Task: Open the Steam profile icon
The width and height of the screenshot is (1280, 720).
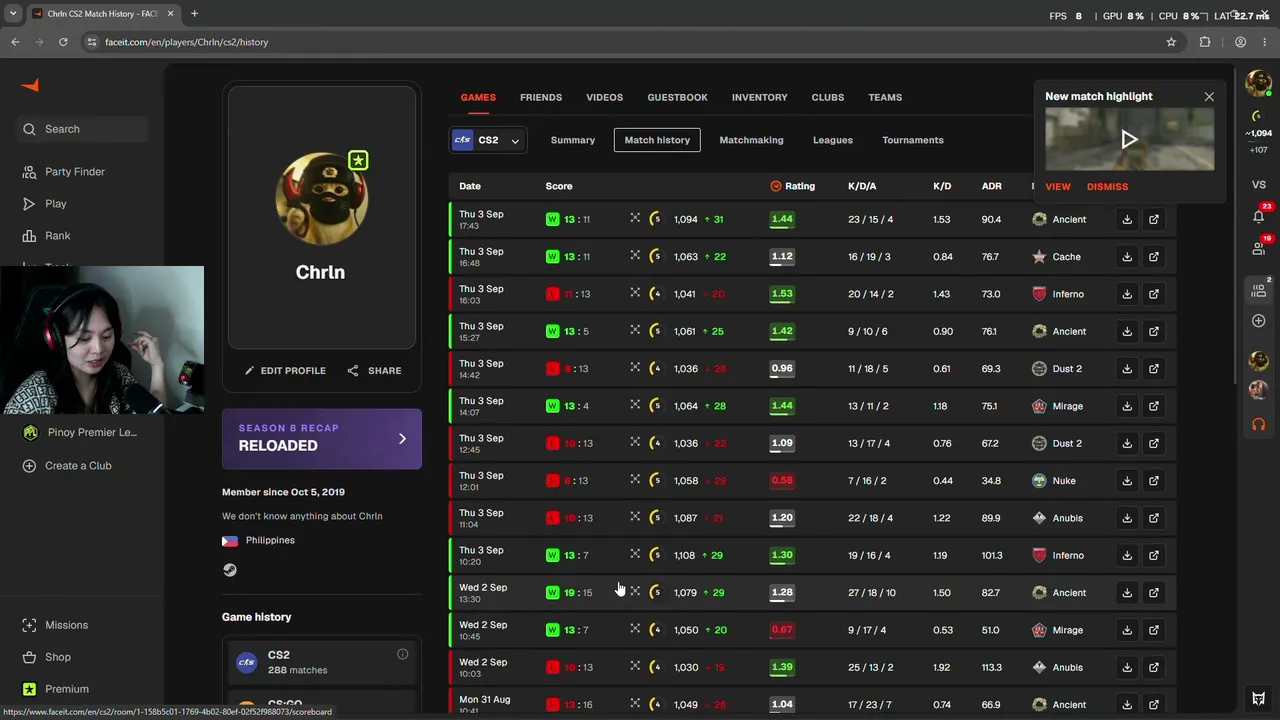Action: pos(230,570)
